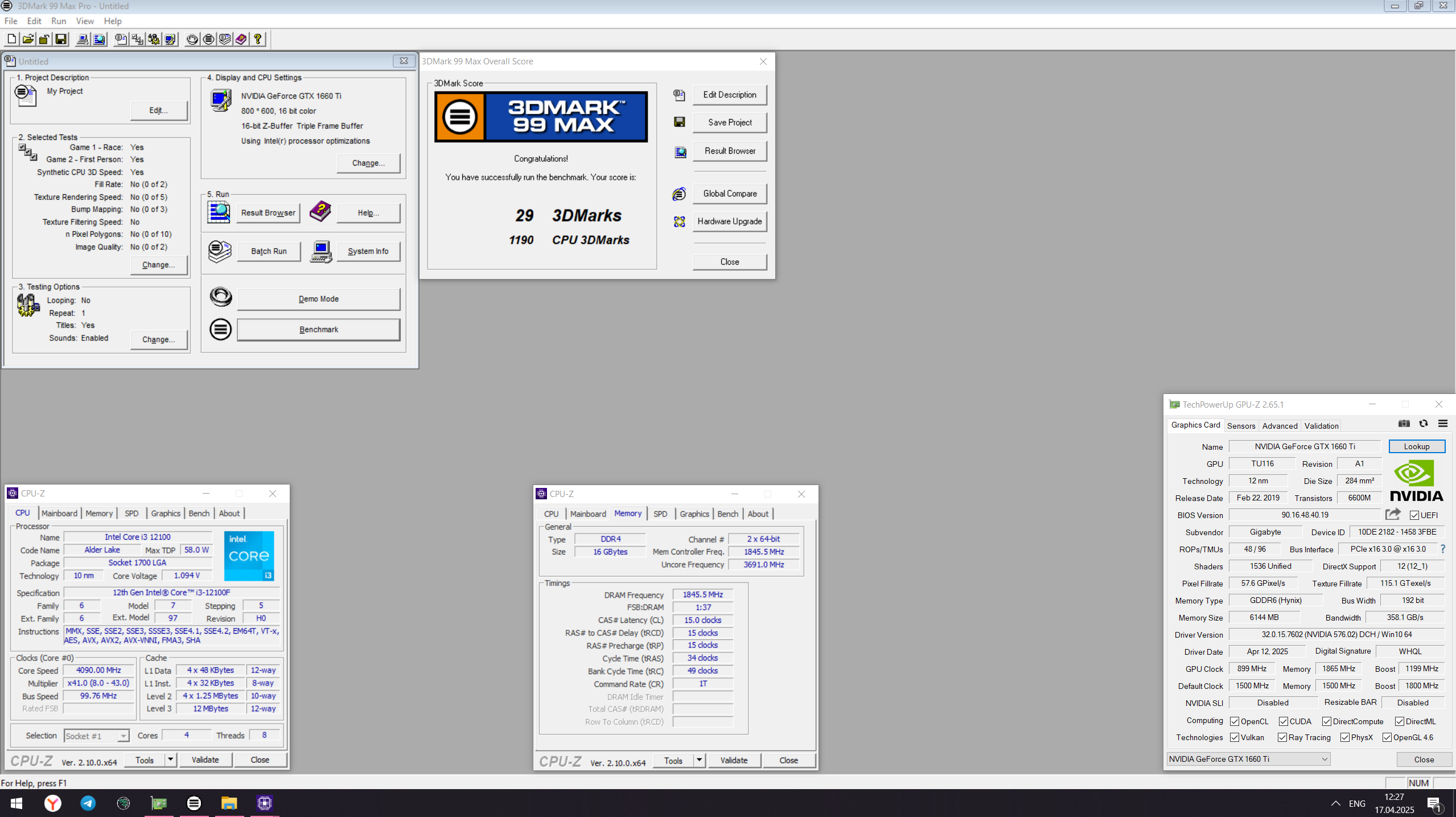Click the Global Compare globe icon

coord(679,194)
